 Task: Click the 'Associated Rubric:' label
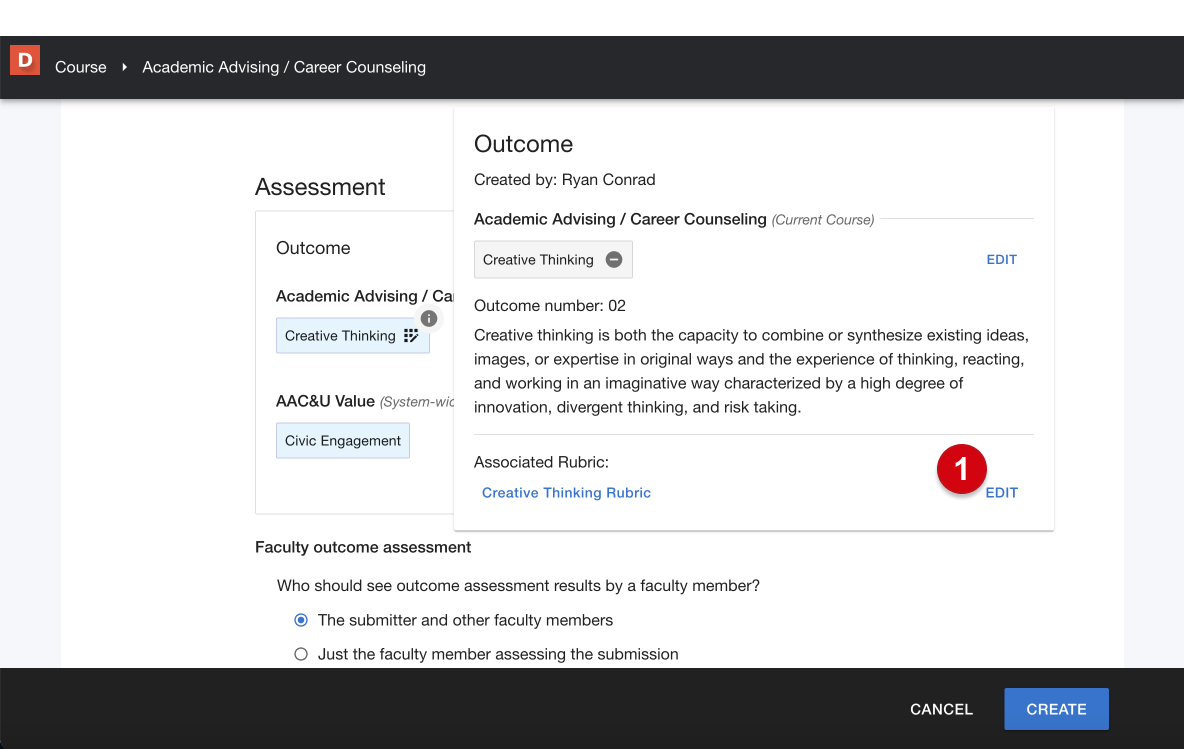click(541, 463)
